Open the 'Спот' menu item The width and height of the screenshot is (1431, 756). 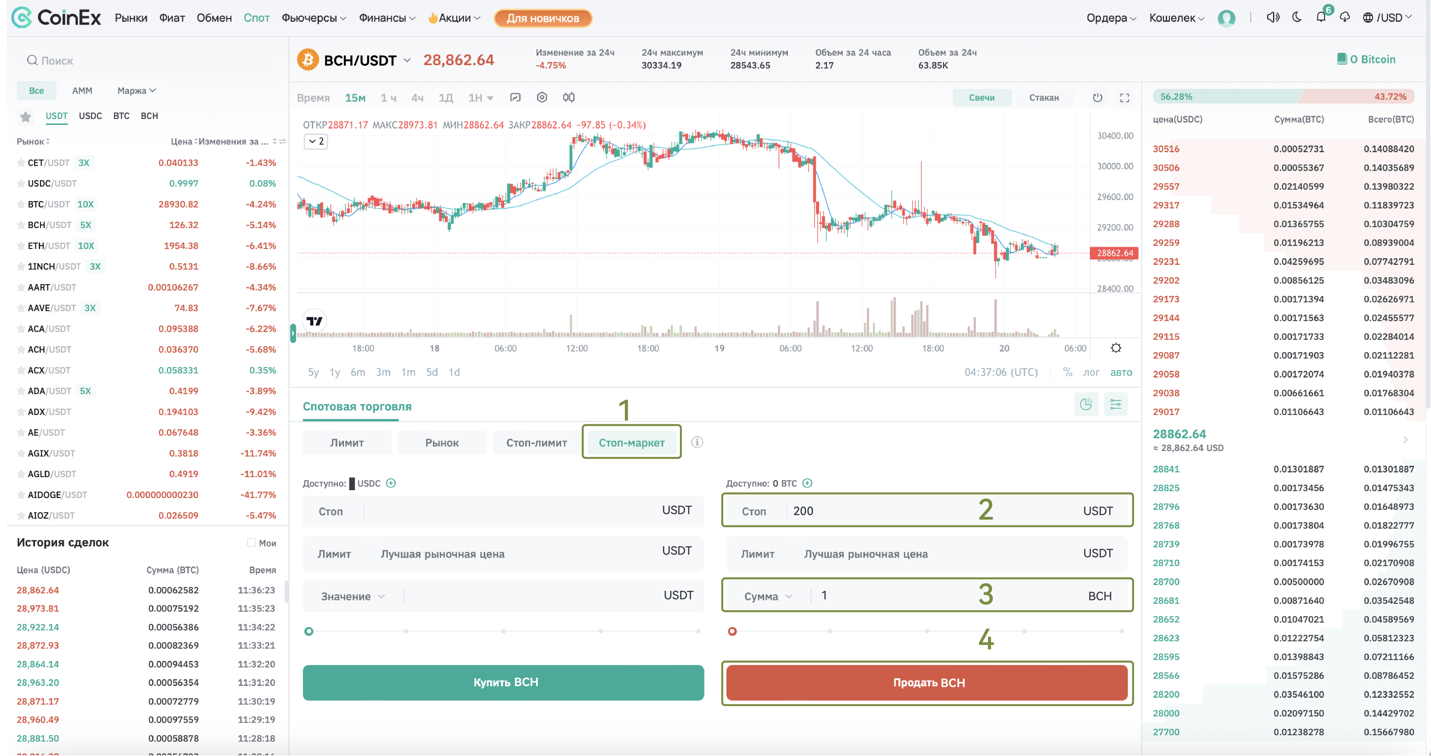(257, 18)
